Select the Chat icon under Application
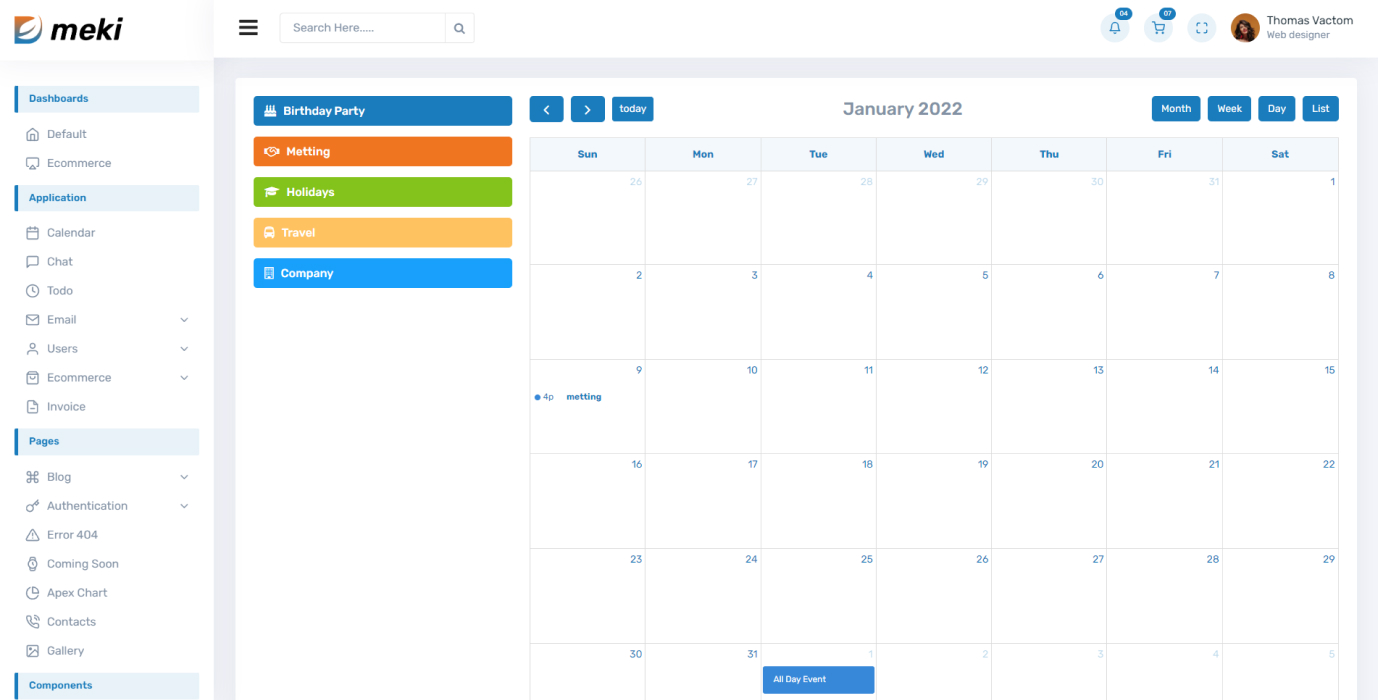Screen dimensions: 1378x700 (x=34, y=261)
